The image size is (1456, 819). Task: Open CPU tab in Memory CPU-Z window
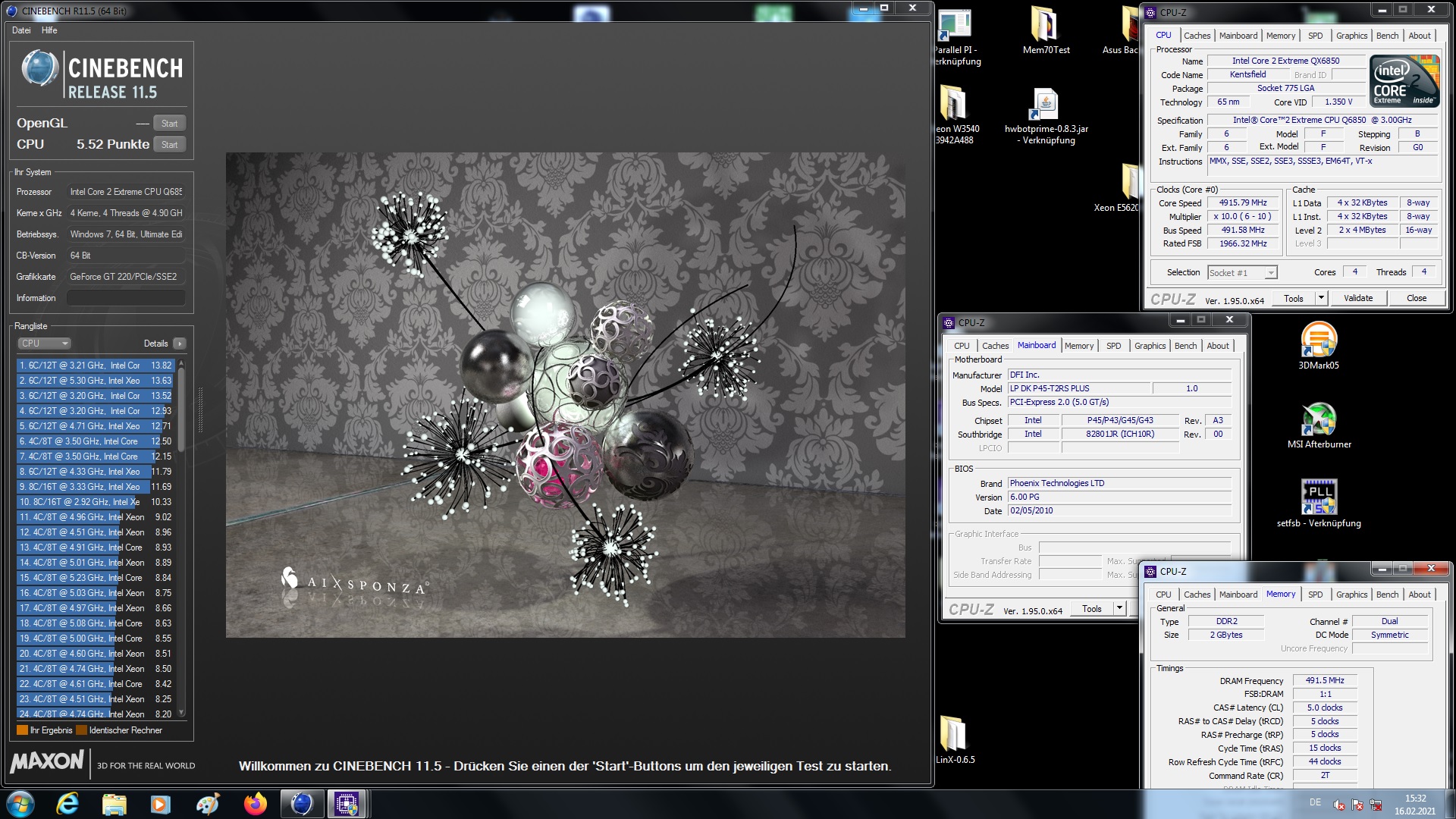[1163, 595]
